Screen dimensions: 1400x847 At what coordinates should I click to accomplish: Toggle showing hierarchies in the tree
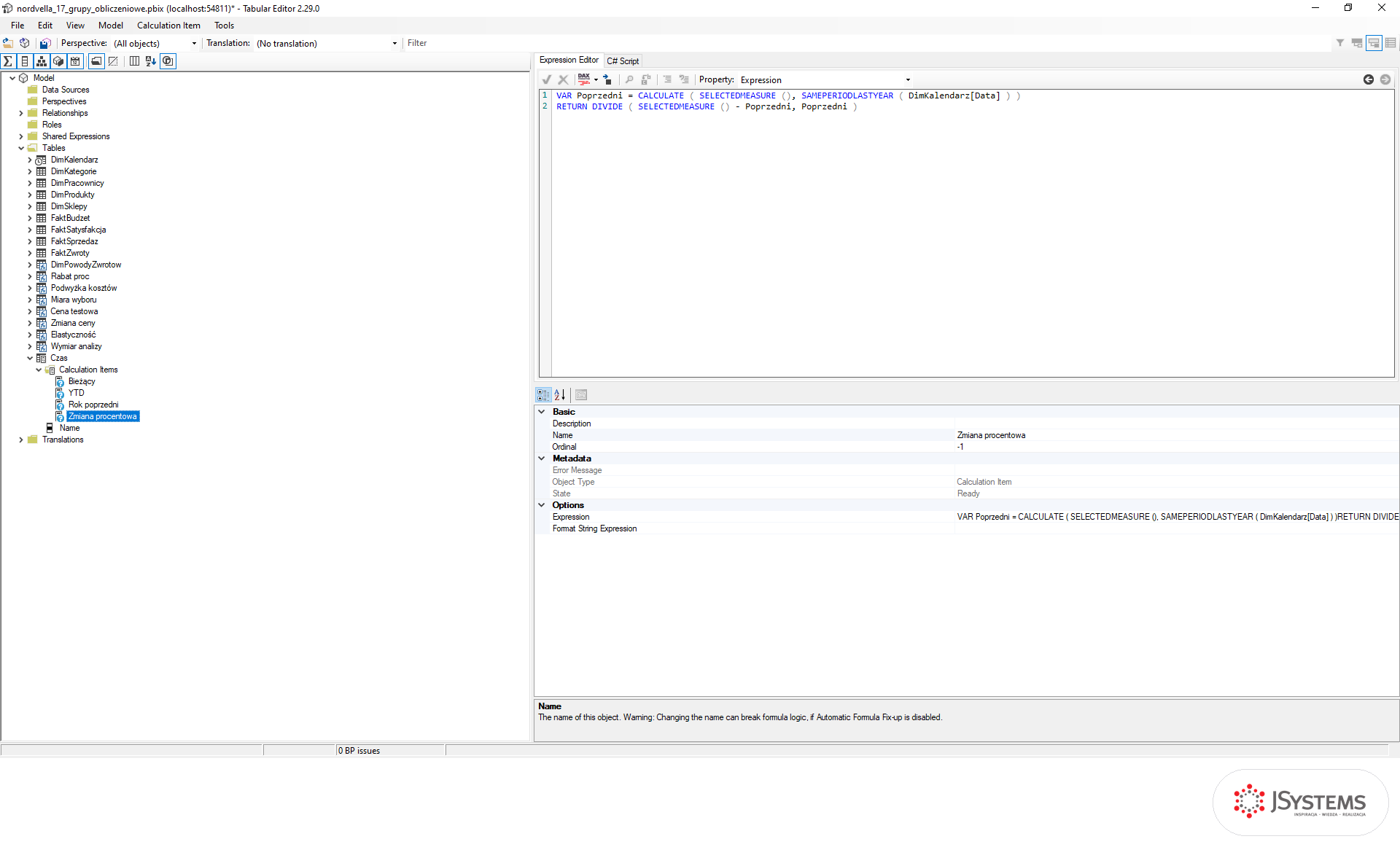tap(42, 61)
